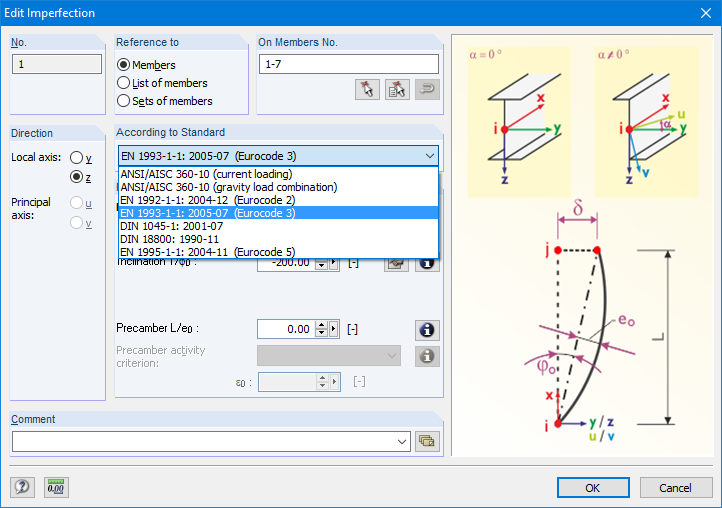Image resolution: width=722 pixels, height=508 pixels.
Task: Set local axis direction to y
Action: click(x=76, y=158)
